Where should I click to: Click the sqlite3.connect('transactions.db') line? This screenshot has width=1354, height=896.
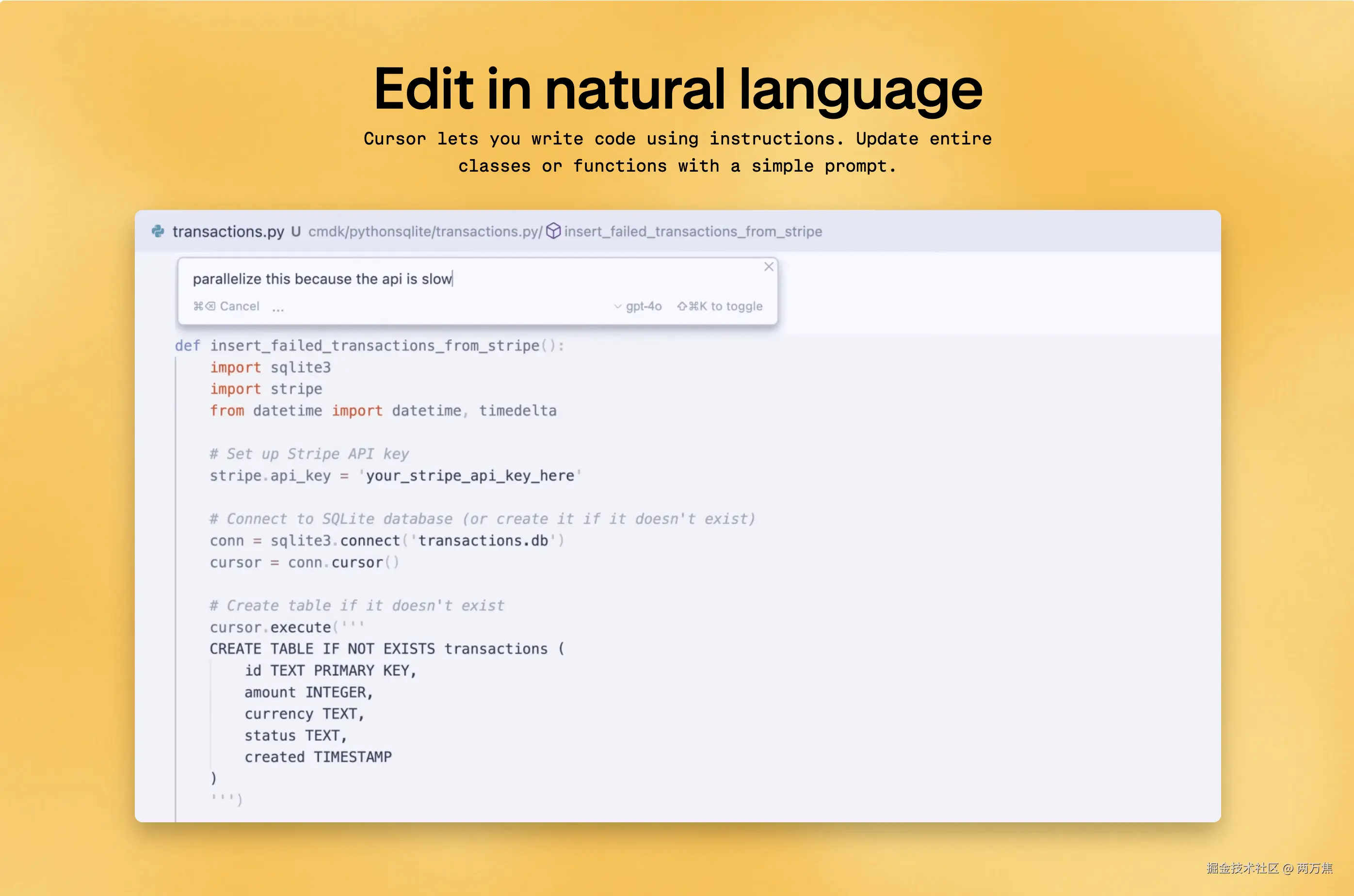pyautogui.click(x=387, y=541)
